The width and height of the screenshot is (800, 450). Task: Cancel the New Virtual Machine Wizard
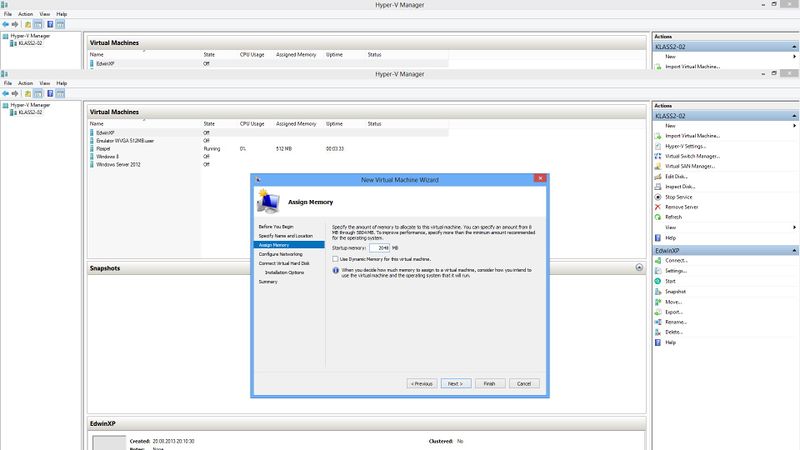point(524,384)
